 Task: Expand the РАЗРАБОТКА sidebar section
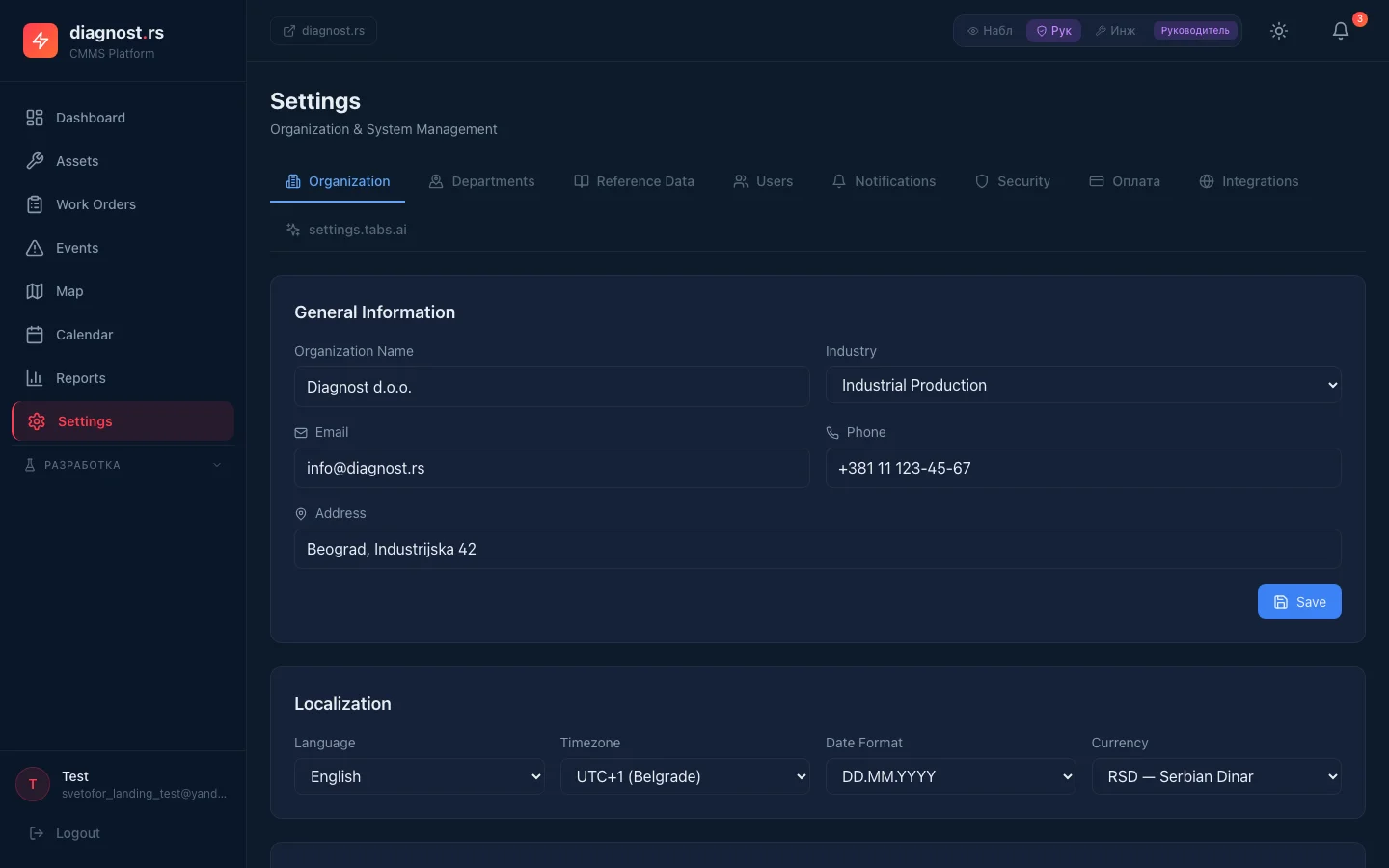pos(123,465)
